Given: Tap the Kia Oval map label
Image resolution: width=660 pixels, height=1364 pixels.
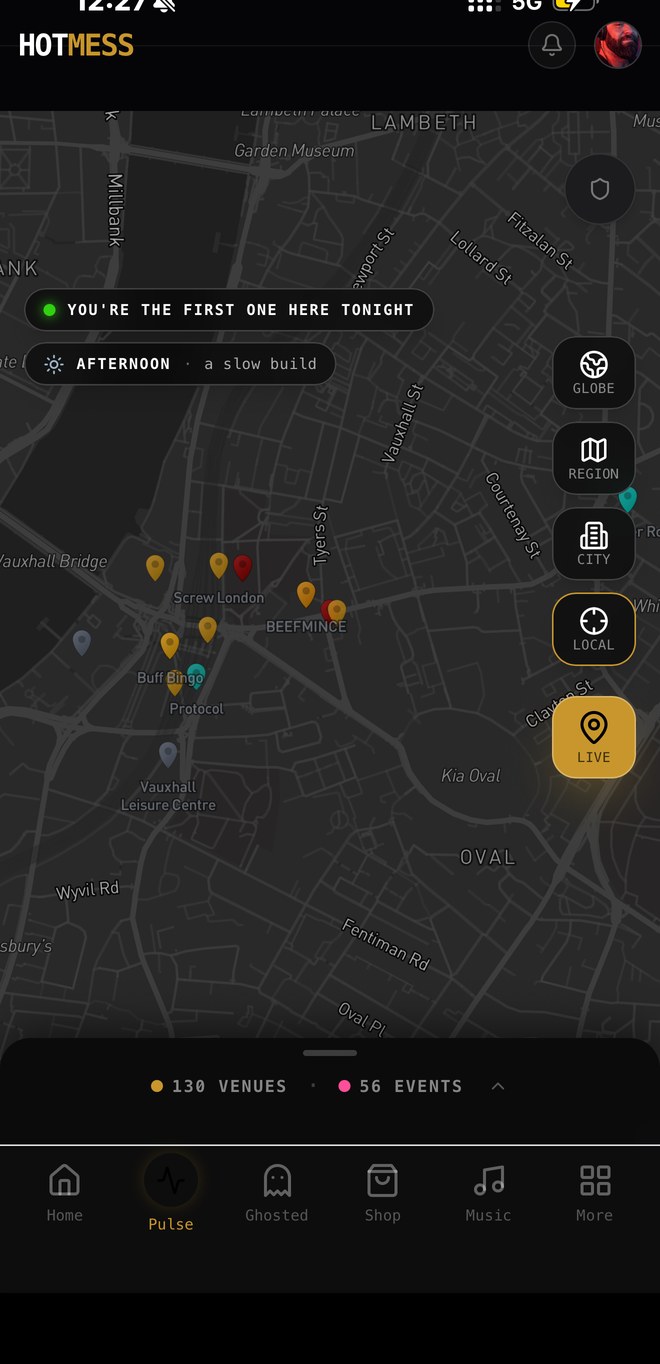Looking at the screenshot, I should 471,775.
